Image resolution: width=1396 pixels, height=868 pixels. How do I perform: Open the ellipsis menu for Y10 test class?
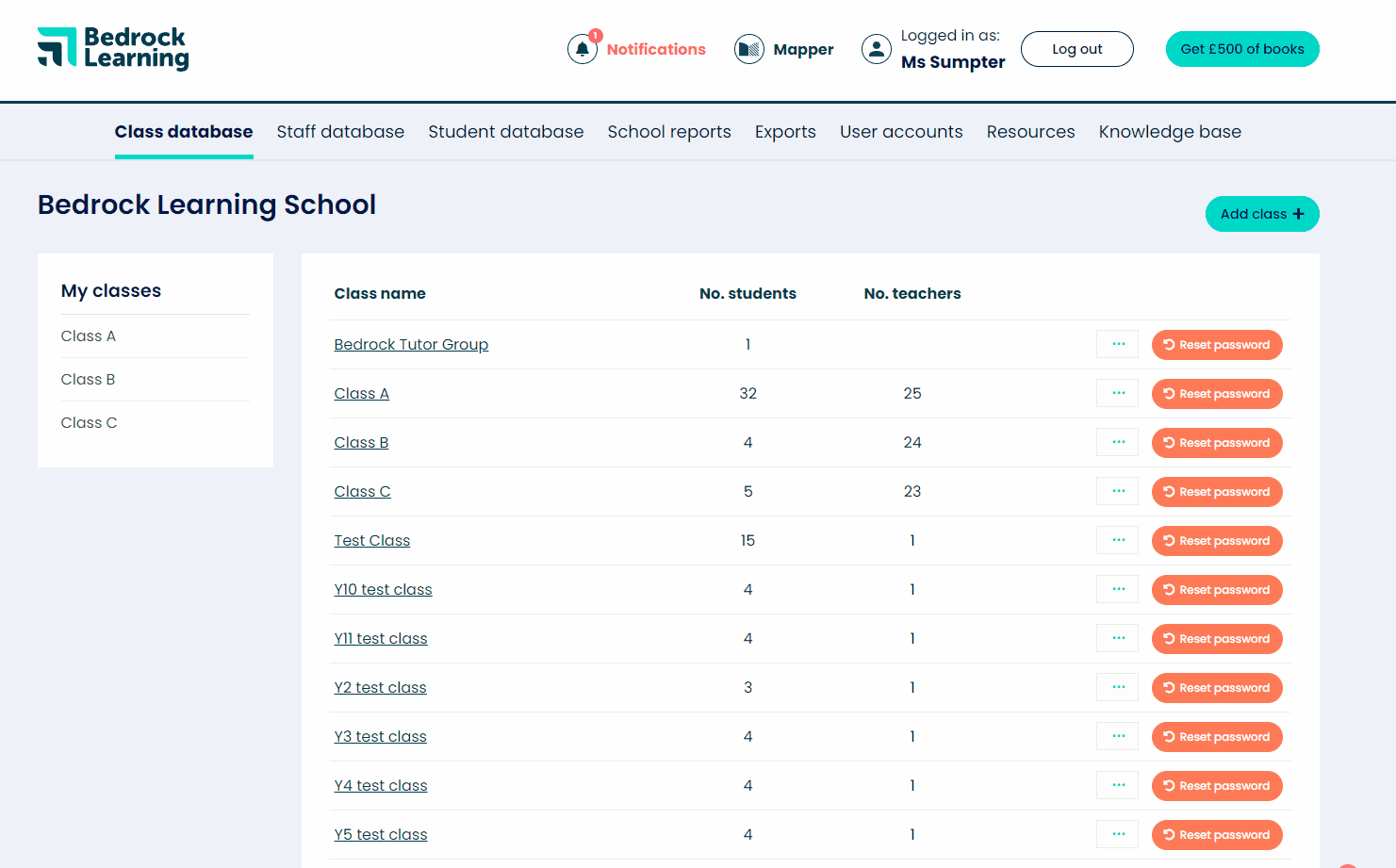point(1117,589)
